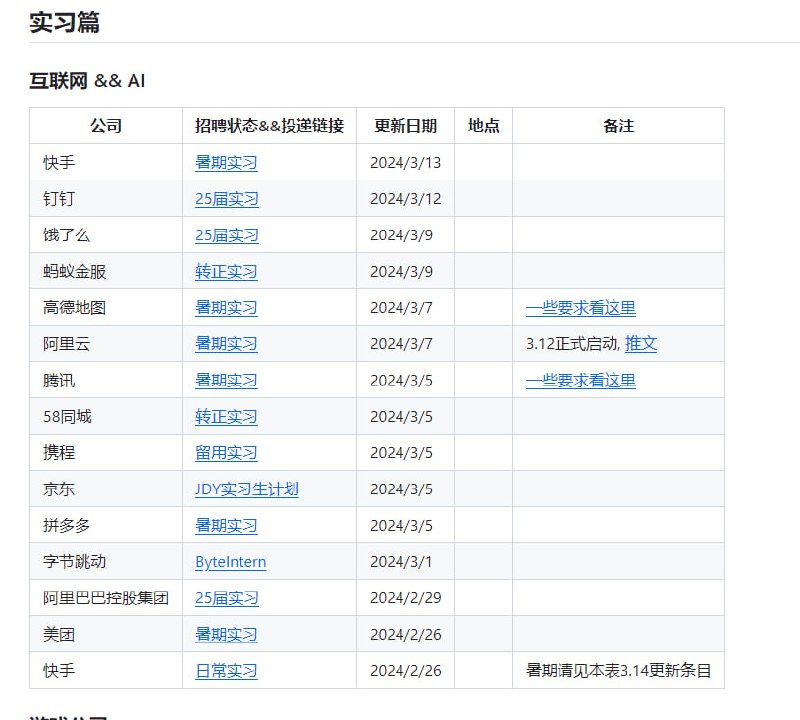This screenshot has height=720, width=800.
Task: Open the ByteIntern link for 字节跳动
Action: click(231, 561)
